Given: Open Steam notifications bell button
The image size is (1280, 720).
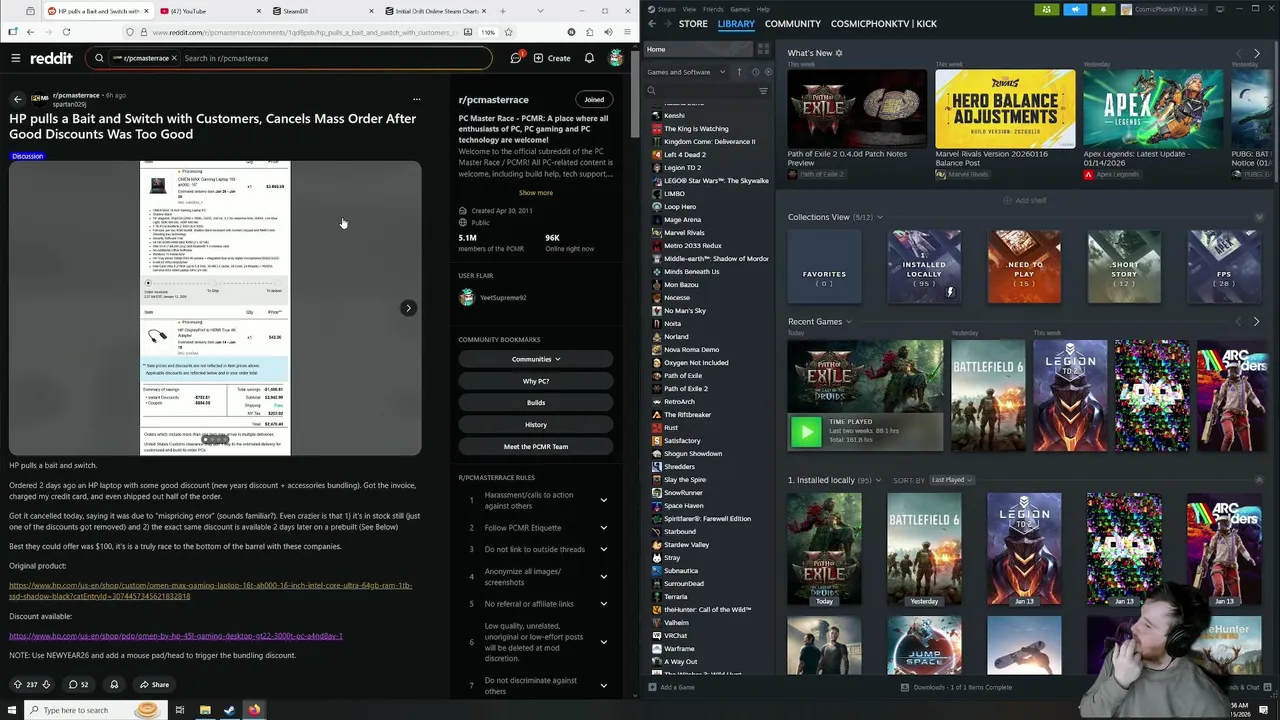Looking at the screenshot, I should coord(1103,10).
